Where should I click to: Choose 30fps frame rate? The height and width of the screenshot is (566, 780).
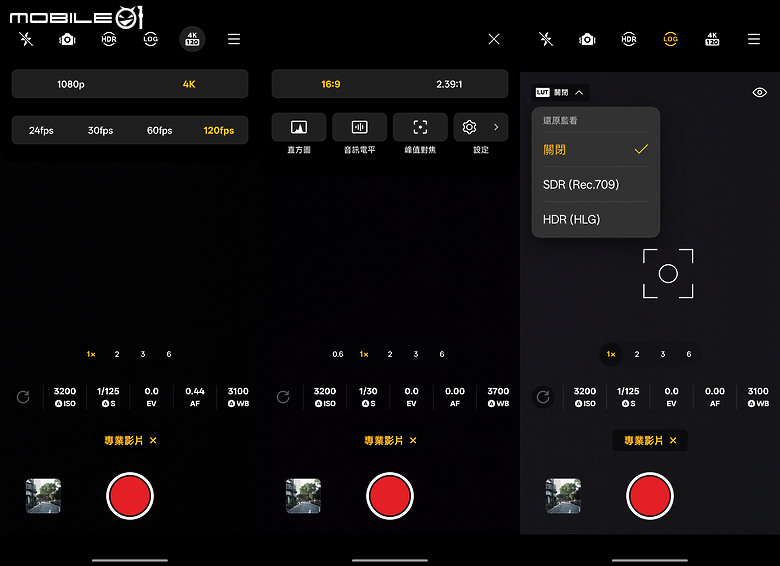(x=100, y=130)
